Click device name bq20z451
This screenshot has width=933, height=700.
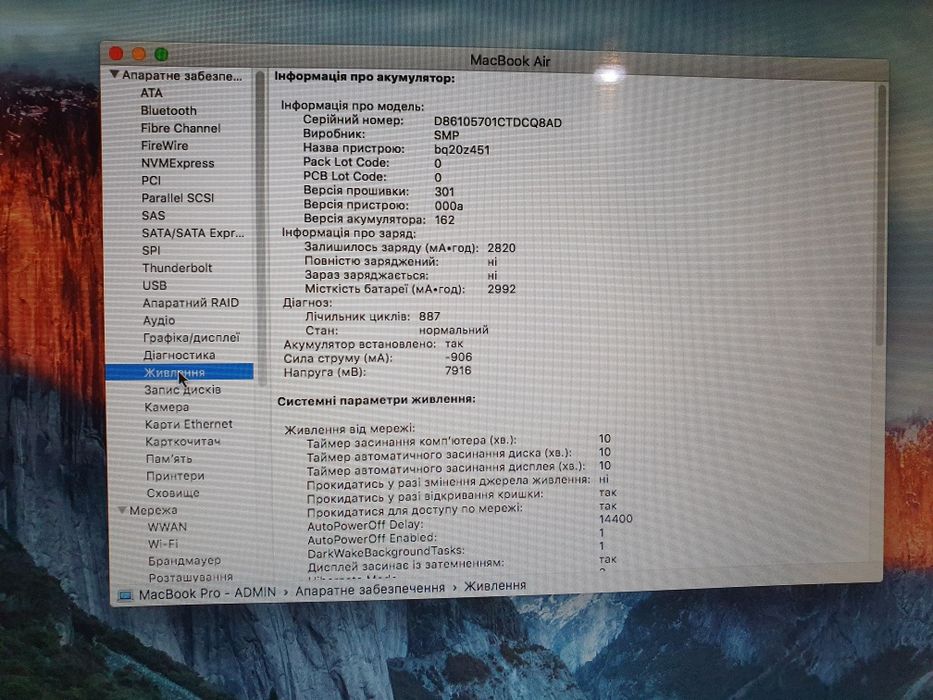pyautogui.click(x=462, y=149)
